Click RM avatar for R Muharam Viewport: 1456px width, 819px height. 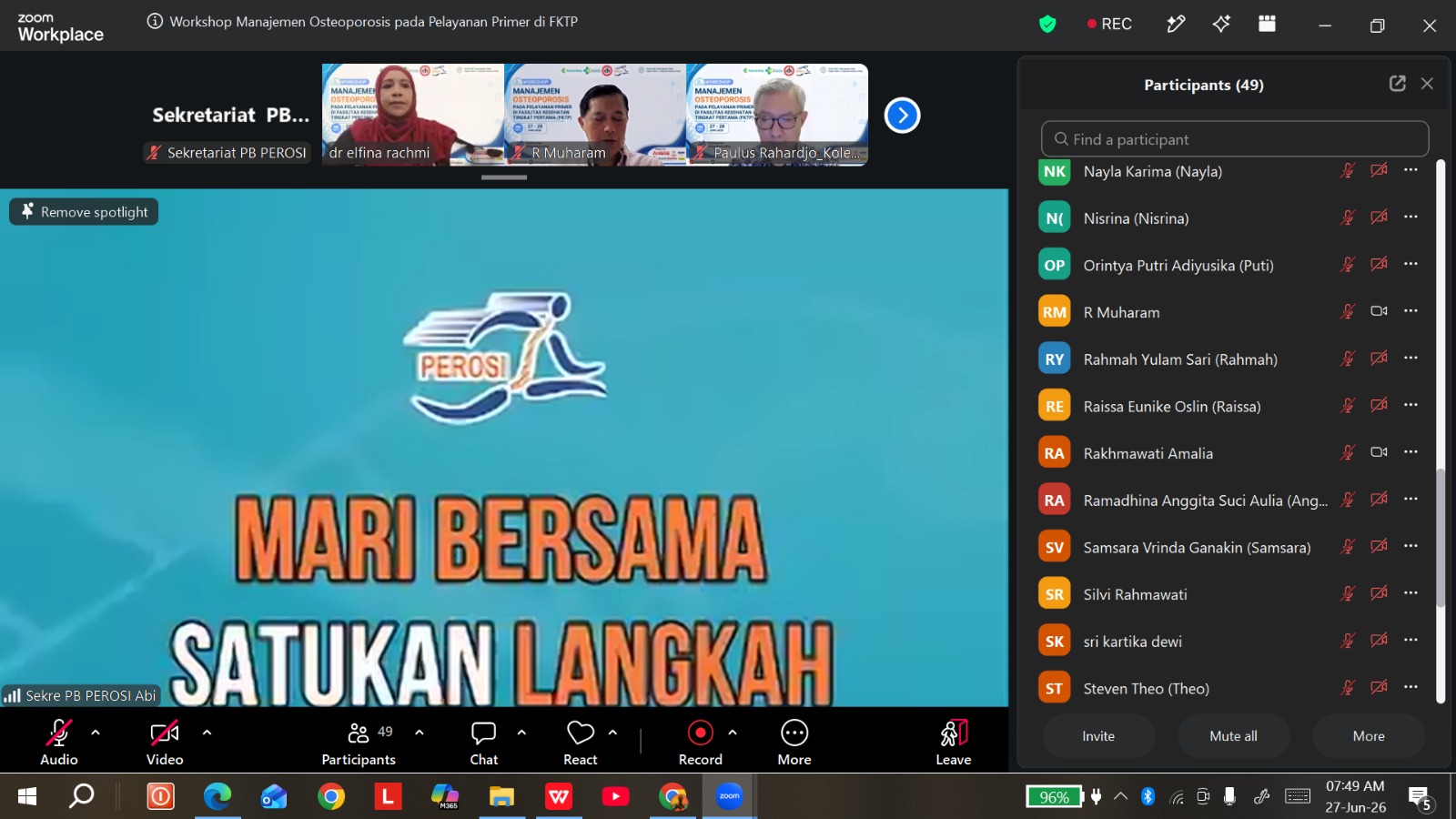point(1055,312)
